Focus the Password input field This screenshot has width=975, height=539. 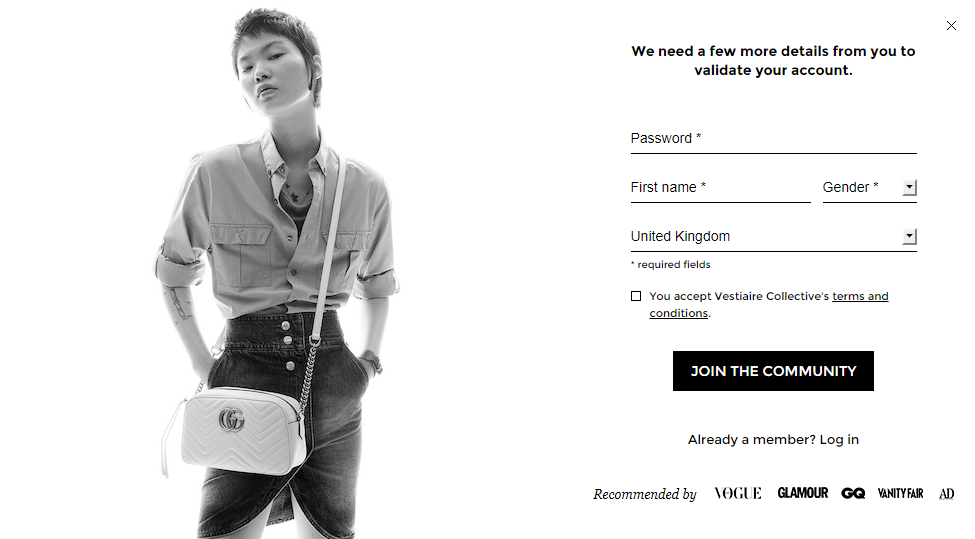(773, 138)
